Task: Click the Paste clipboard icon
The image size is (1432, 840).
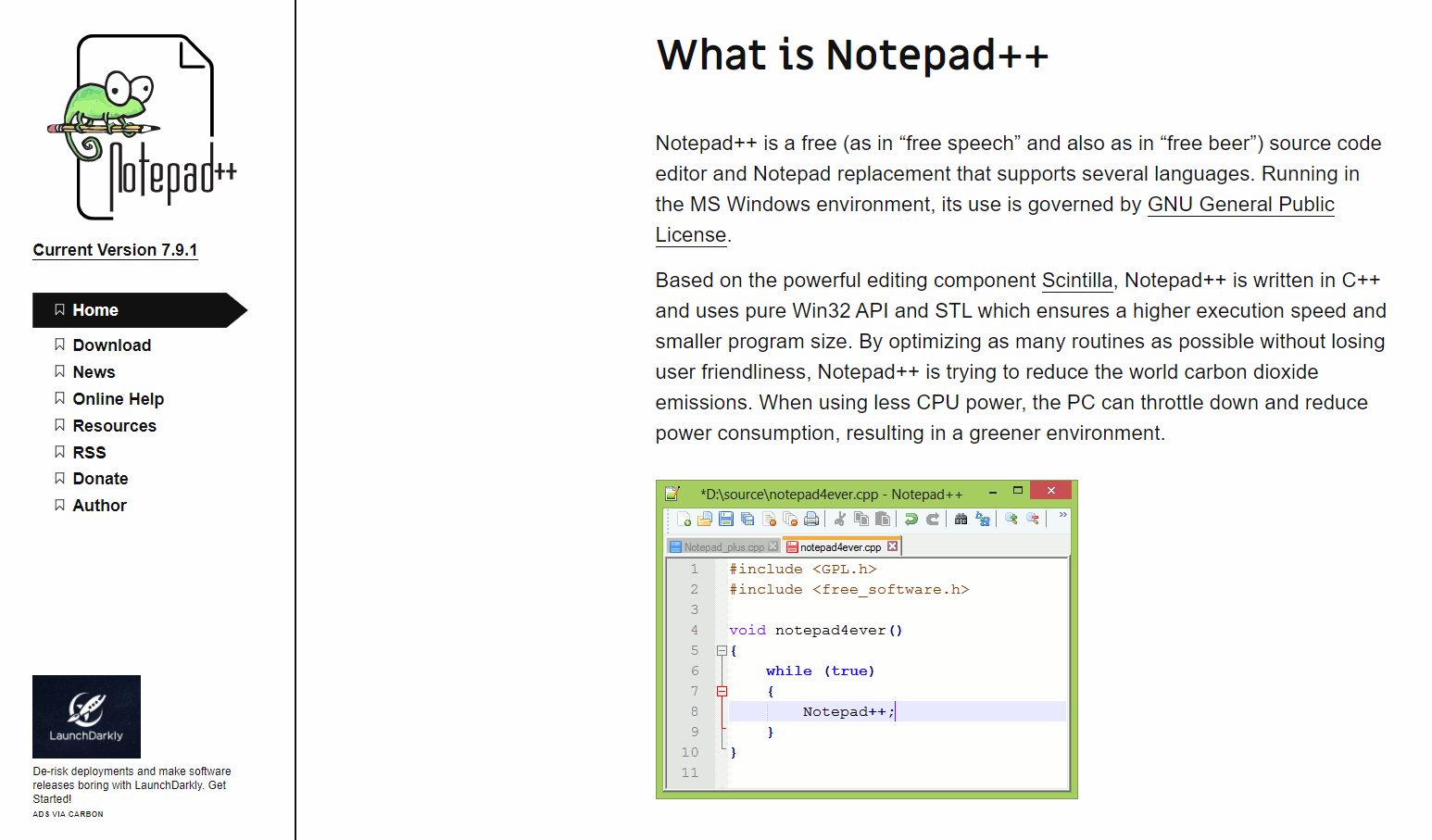Action: click(883, 519)
